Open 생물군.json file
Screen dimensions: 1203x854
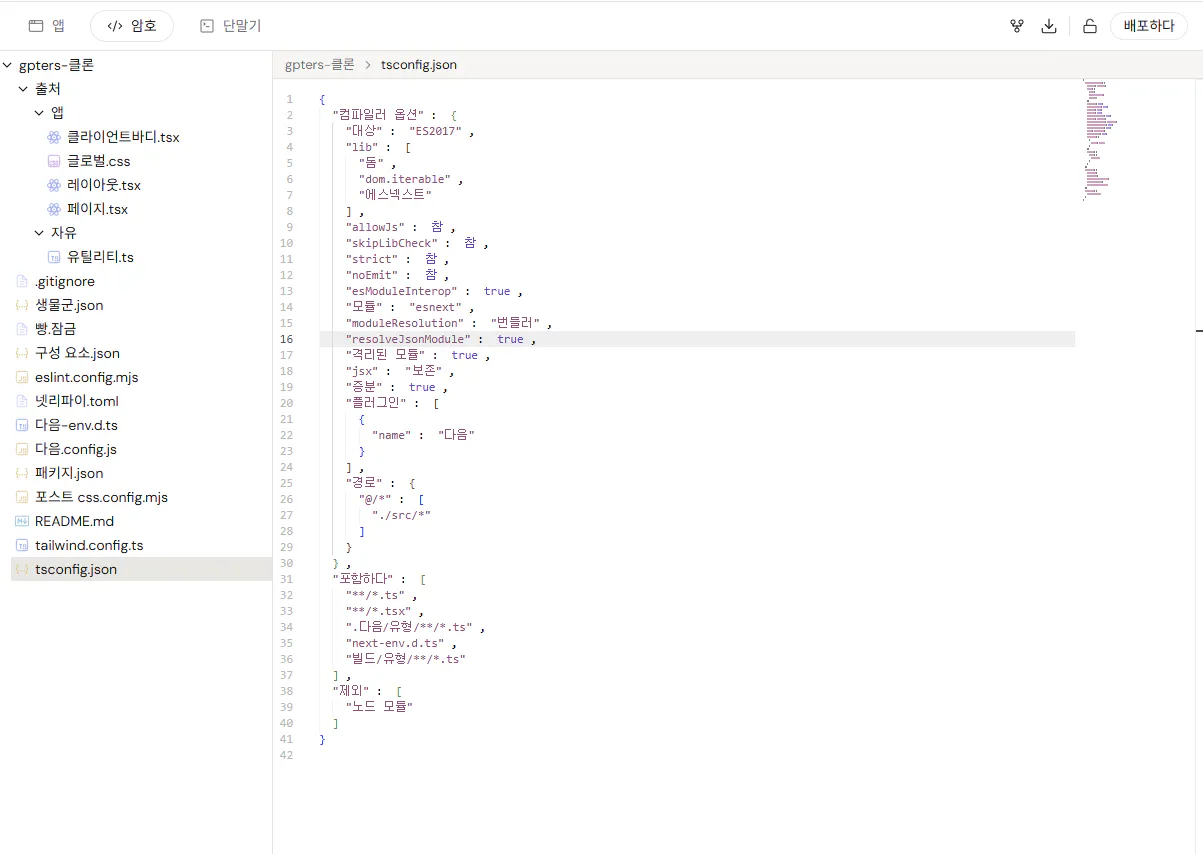pos(69,305)
